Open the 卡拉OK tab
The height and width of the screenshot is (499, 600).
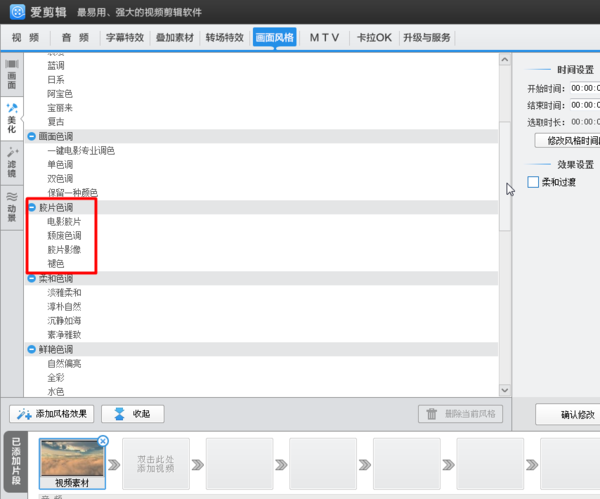click(374, 38)
